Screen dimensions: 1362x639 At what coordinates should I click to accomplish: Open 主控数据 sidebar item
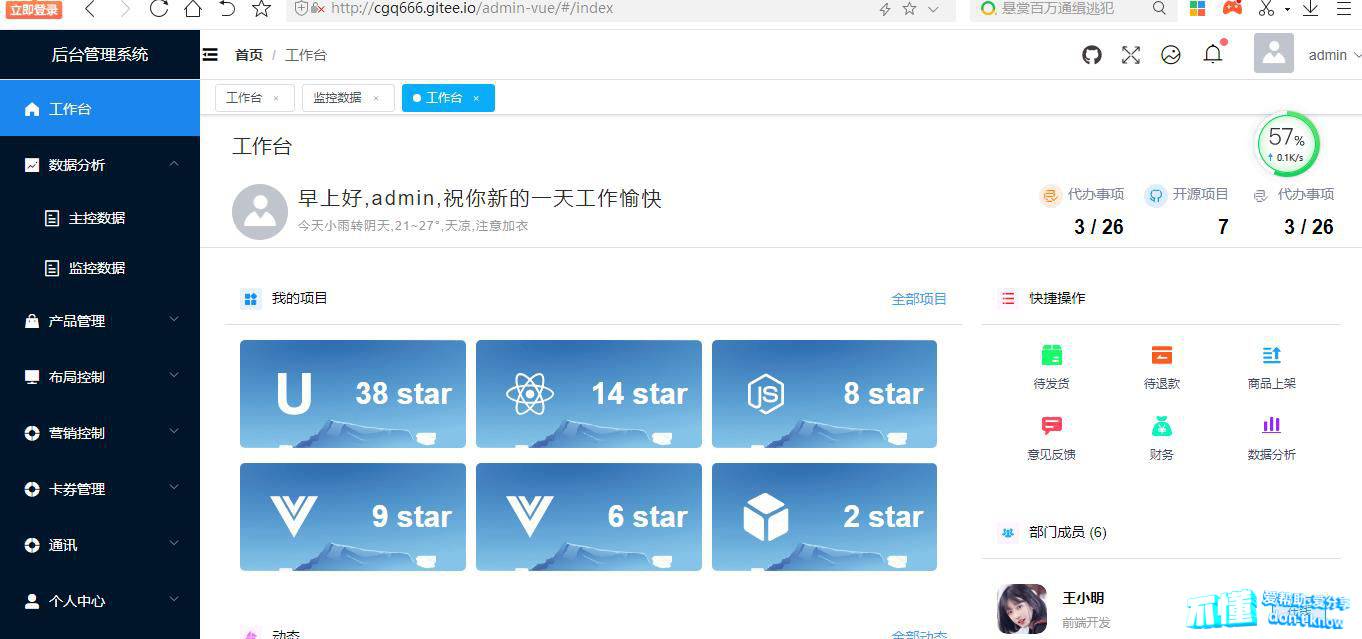click(100, 217)
